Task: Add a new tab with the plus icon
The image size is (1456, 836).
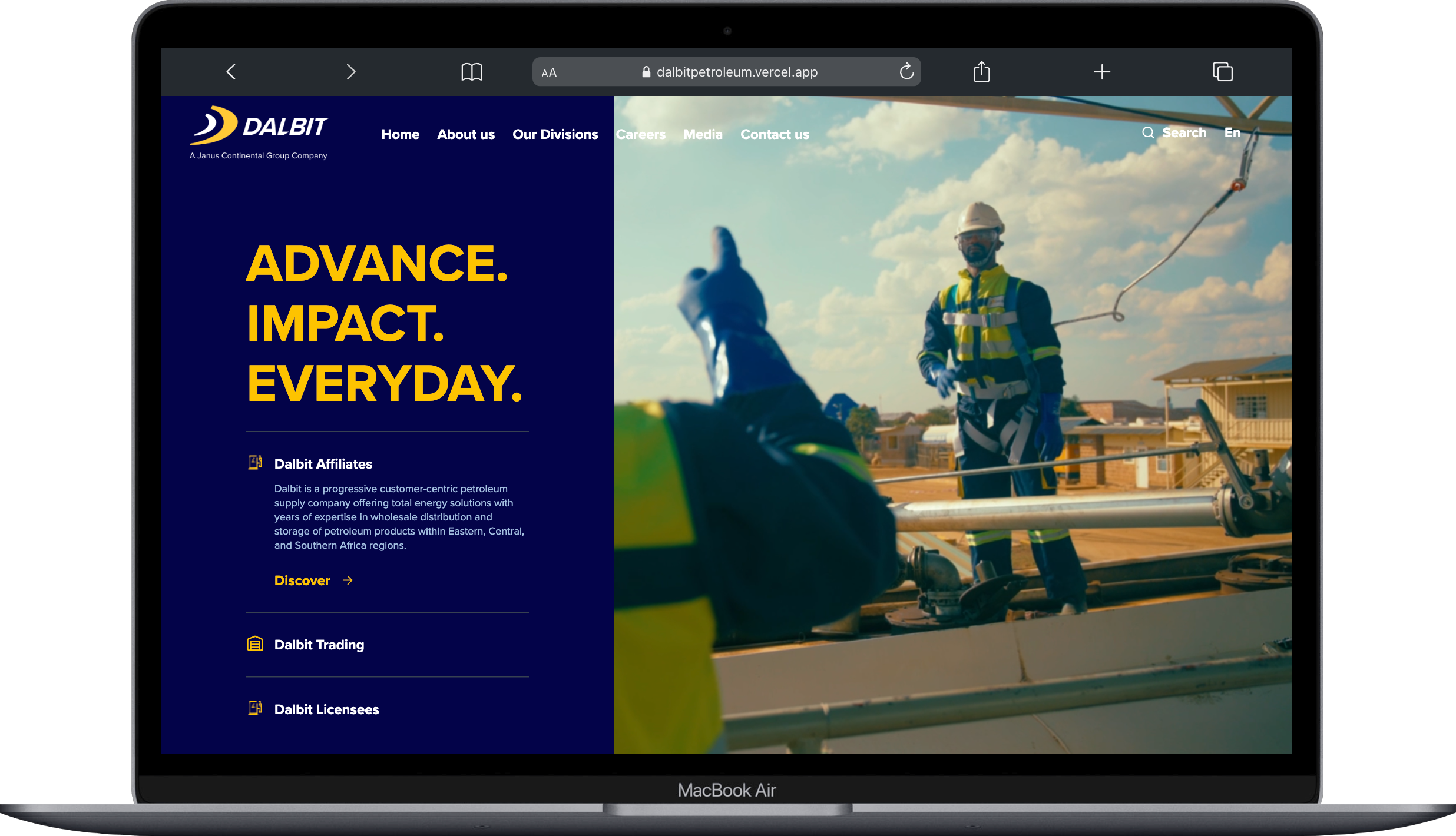Action: (1102, 72)
